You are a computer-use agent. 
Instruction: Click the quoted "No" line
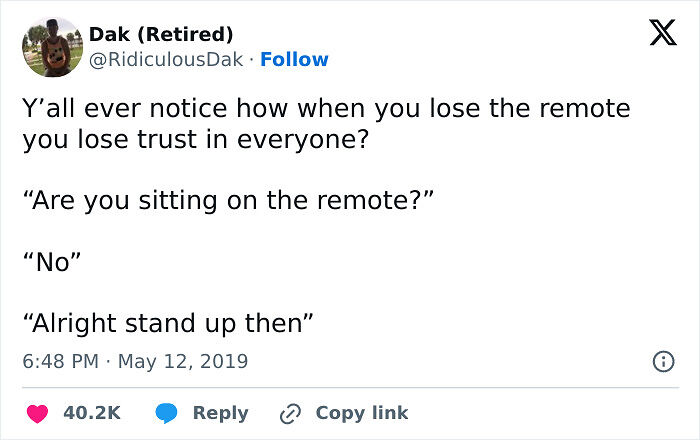pos(52,263)
